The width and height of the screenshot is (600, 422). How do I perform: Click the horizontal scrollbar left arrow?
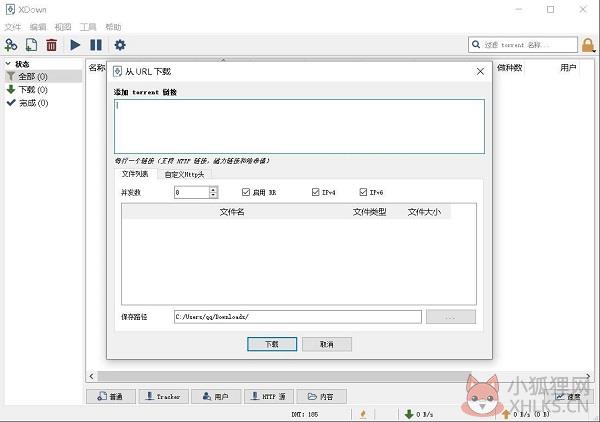[x=91, y=376]
